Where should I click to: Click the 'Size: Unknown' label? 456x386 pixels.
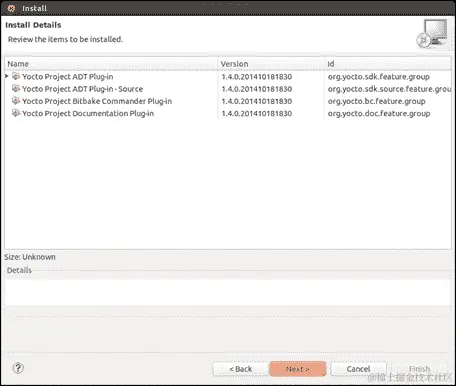click(x=30, y=257)
